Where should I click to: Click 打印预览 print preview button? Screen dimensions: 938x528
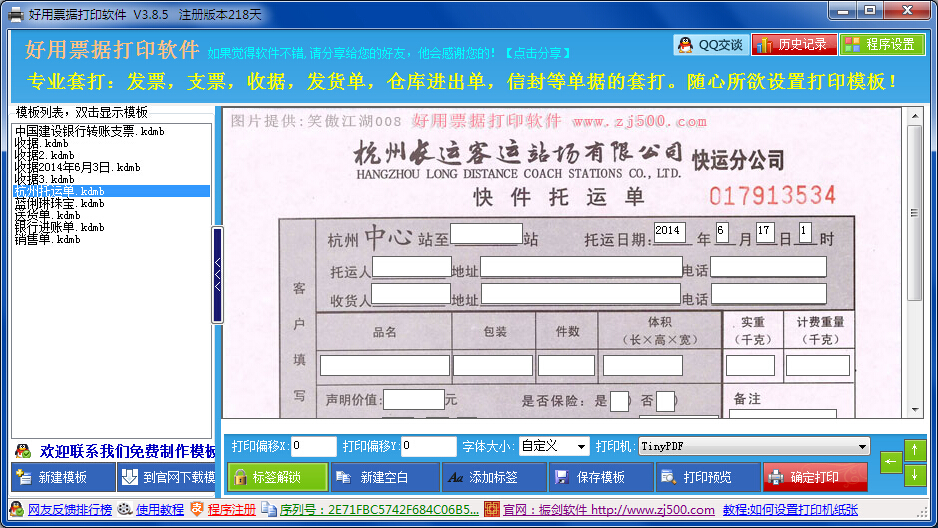(708, 477)
